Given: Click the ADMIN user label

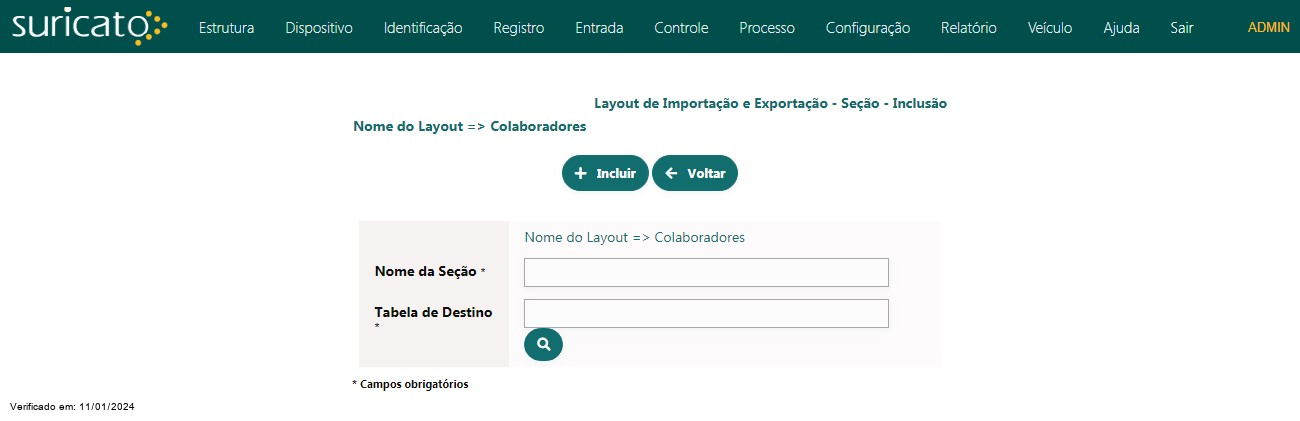Looking at the screenshot, I should 1269,28.
